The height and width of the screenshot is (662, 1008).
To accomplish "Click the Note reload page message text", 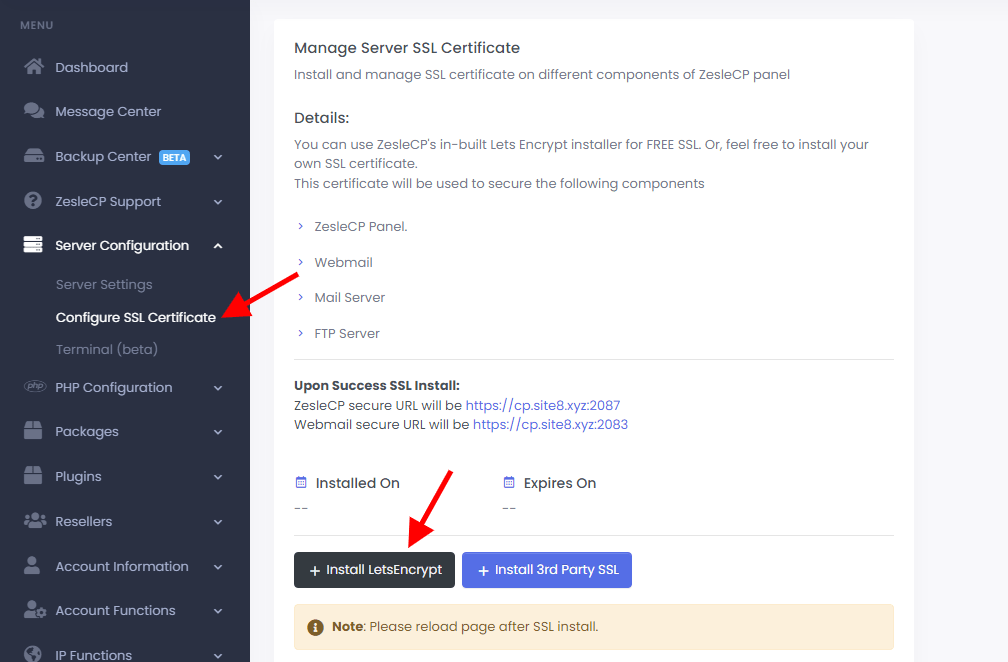I will coord(465,627).
